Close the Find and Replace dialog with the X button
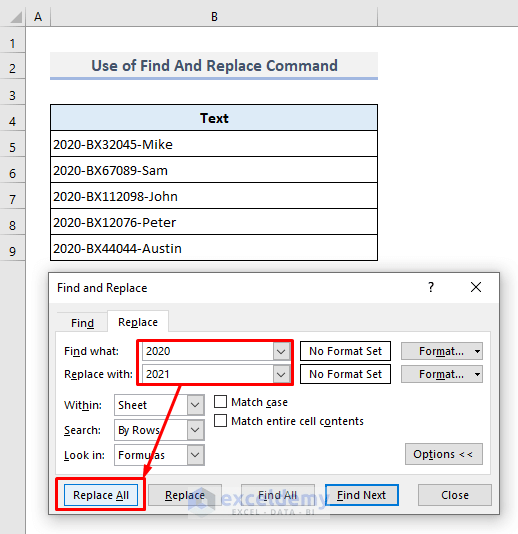Screen dimensions: 518x534 pyautogui.click(x=476, y=287)
